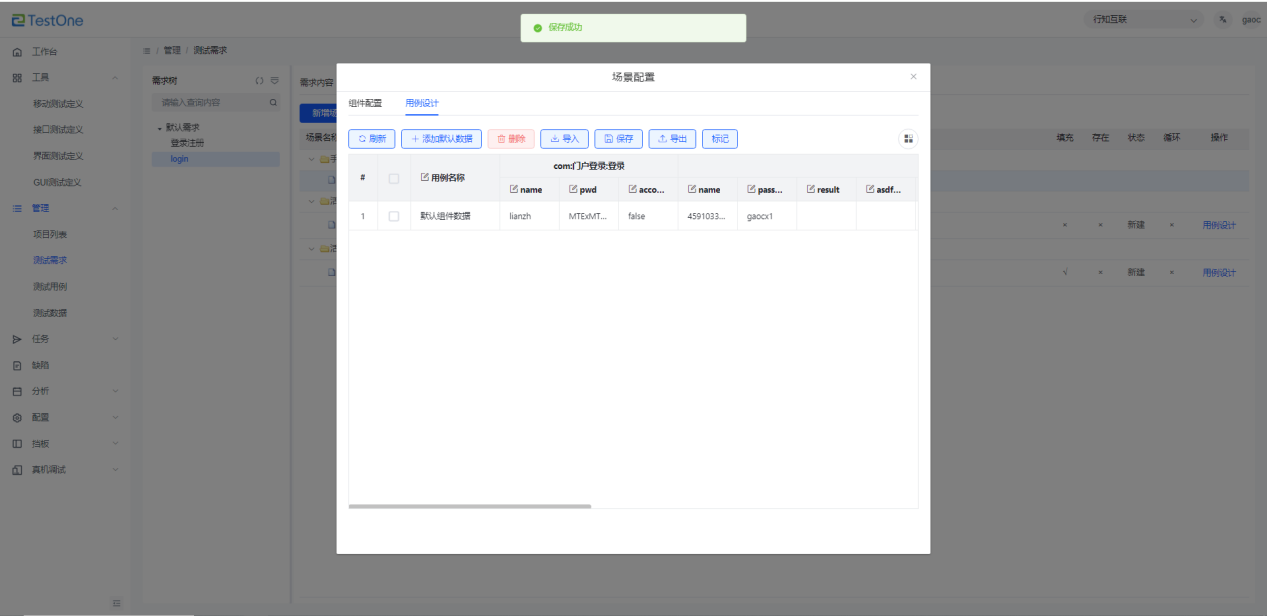Image resolution: width=1267 pixels, height=616 pixels.
Task: Open 界面测试定义 in the sidebar
Action: pos(58,156)
